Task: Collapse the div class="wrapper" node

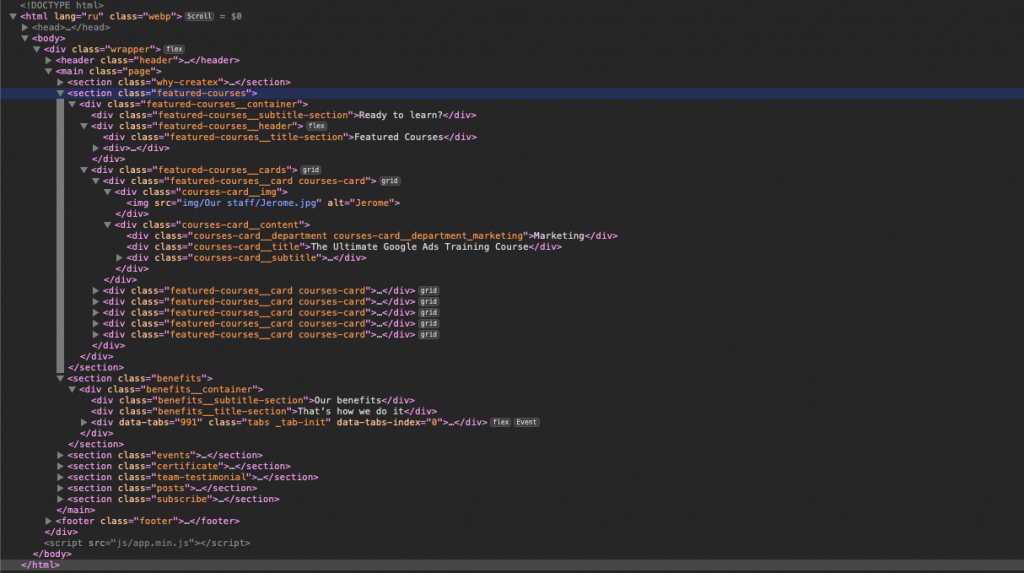Action: point(37,49)
